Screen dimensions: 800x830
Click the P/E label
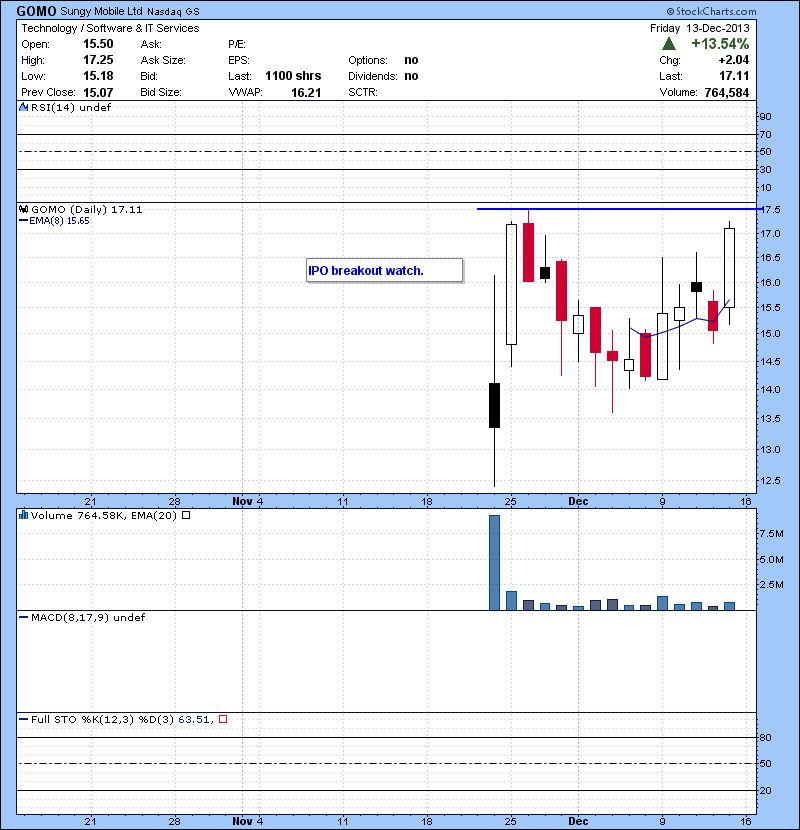click(237, 44)
